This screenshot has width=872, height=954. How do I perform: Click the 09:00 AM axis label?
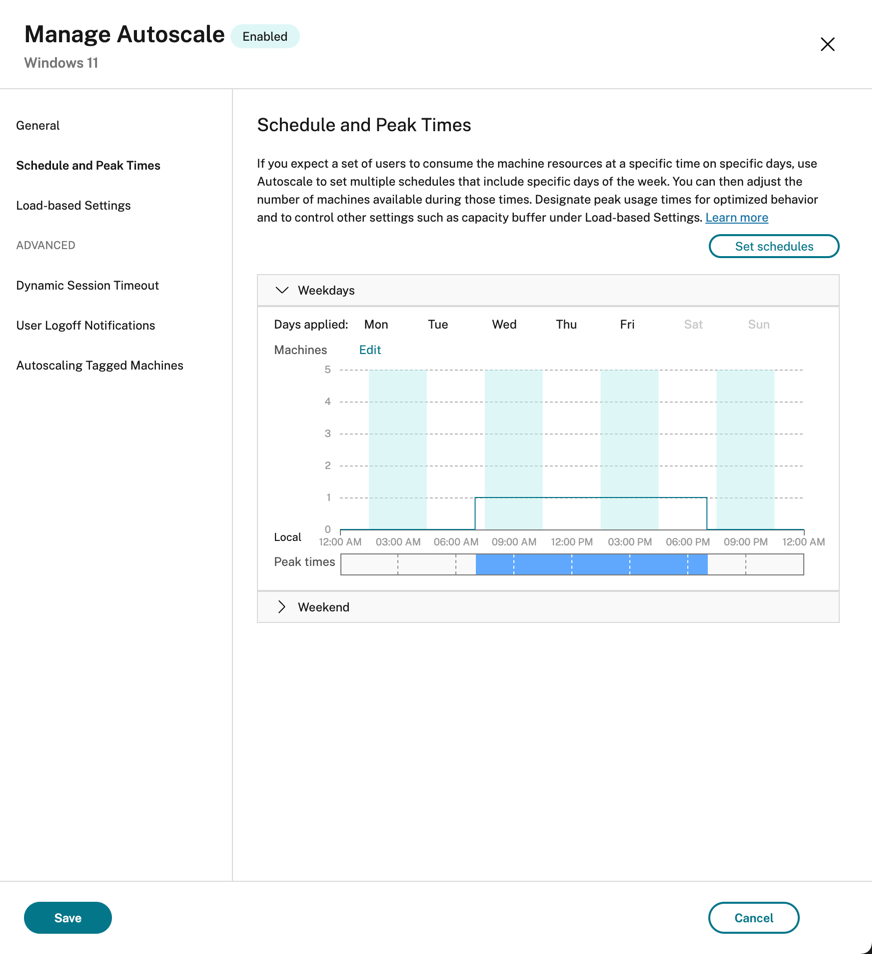click(x=514, y=542)
